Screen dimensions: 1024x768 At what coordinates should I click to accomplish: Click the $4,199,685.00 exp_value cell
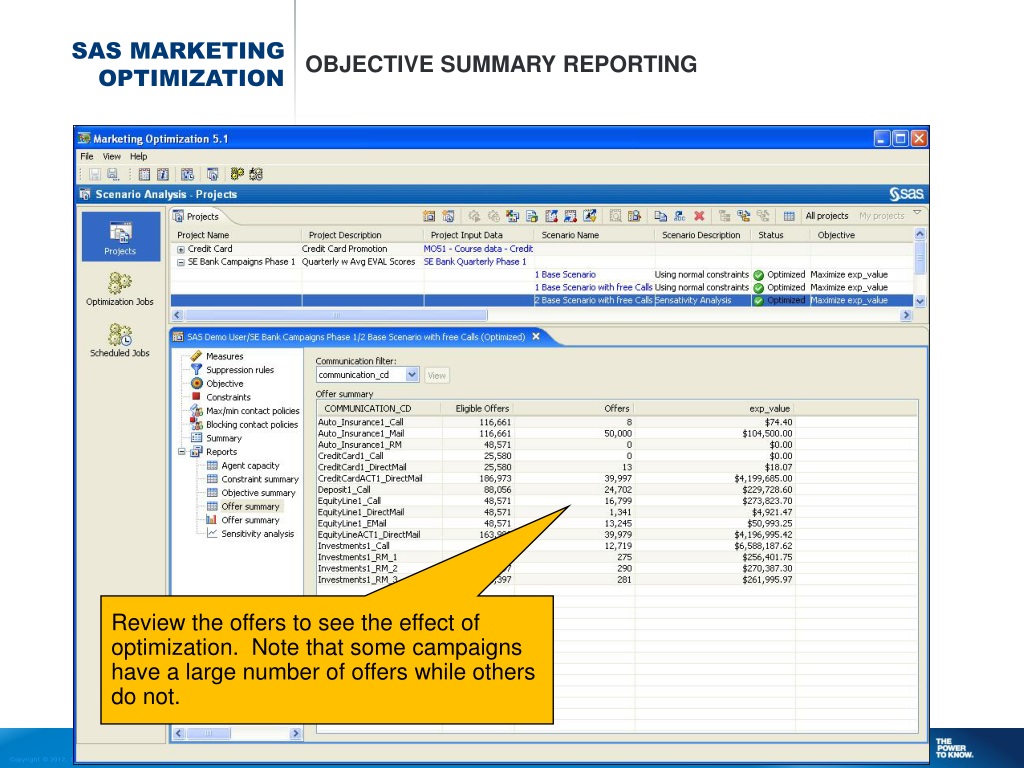(763, 479)
